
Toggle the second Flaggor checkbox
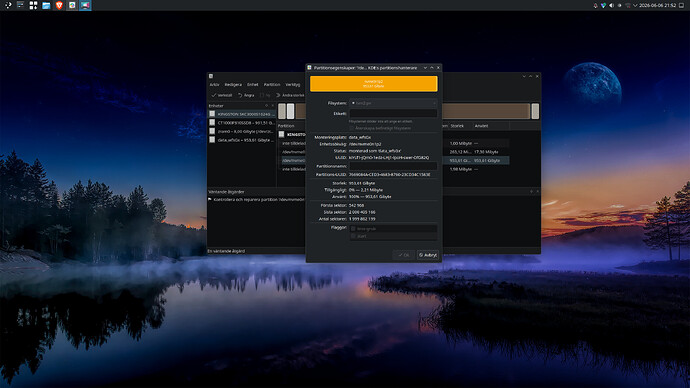tap(353, 236)
